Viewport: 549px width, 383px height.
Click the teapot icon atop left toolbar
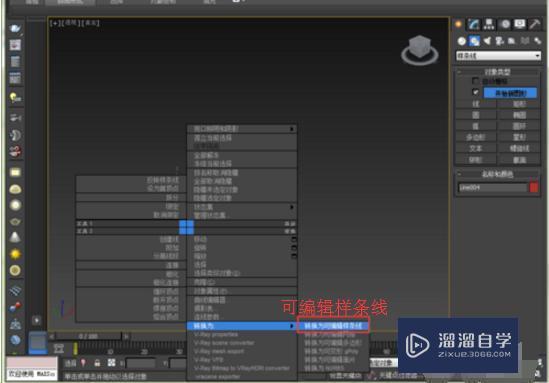pos(15,28)
